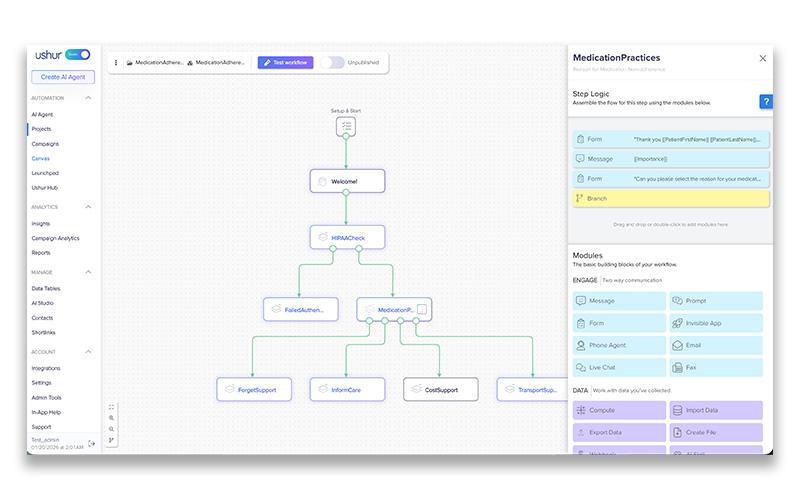The height and width of the screenshot is (500, 800).
Task: Click the logout icon beside Test_admin
Action: pos(91,443)
